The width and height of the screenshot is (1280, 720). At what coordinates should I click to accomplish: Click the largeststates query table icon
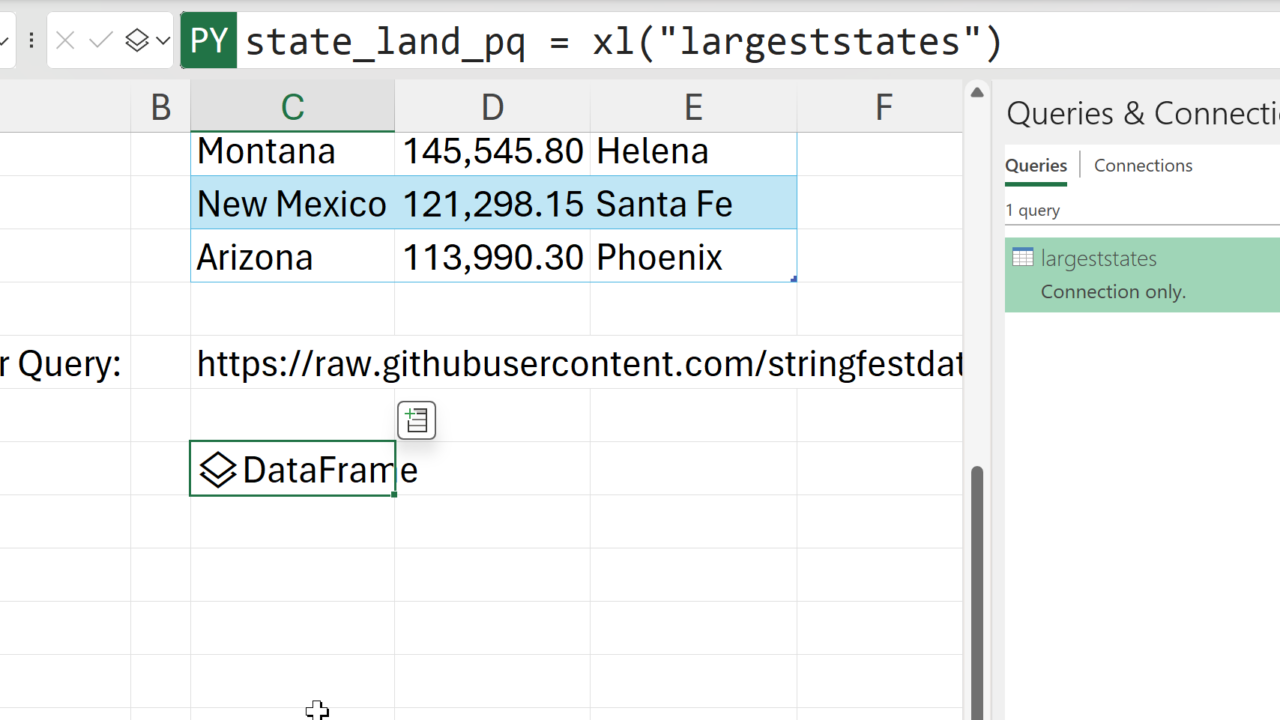[1022, 258]
